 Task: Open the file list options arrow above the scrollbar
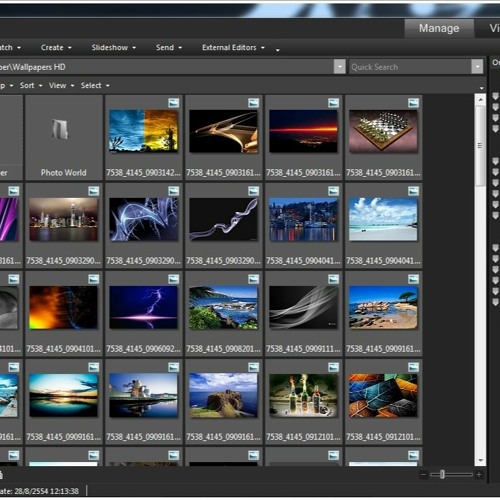pos(482,88)
